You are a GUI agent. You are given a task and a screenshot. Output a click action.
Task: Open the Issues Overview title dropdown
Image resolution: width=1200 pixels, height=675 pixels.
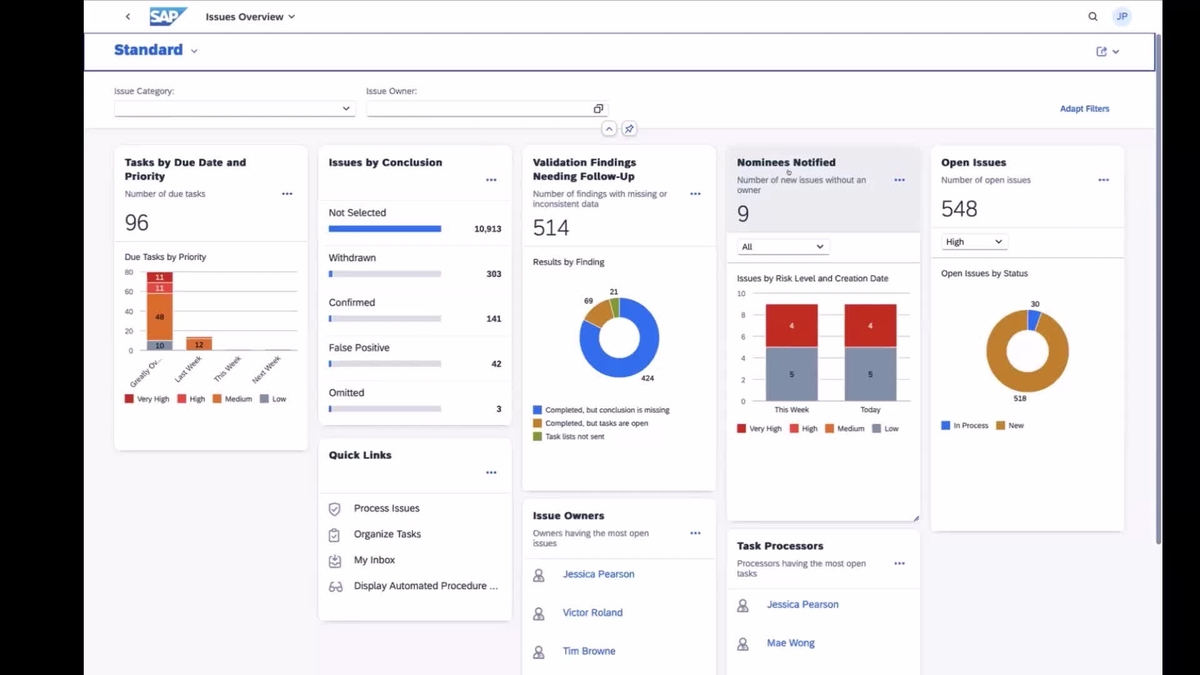[250, 17]
